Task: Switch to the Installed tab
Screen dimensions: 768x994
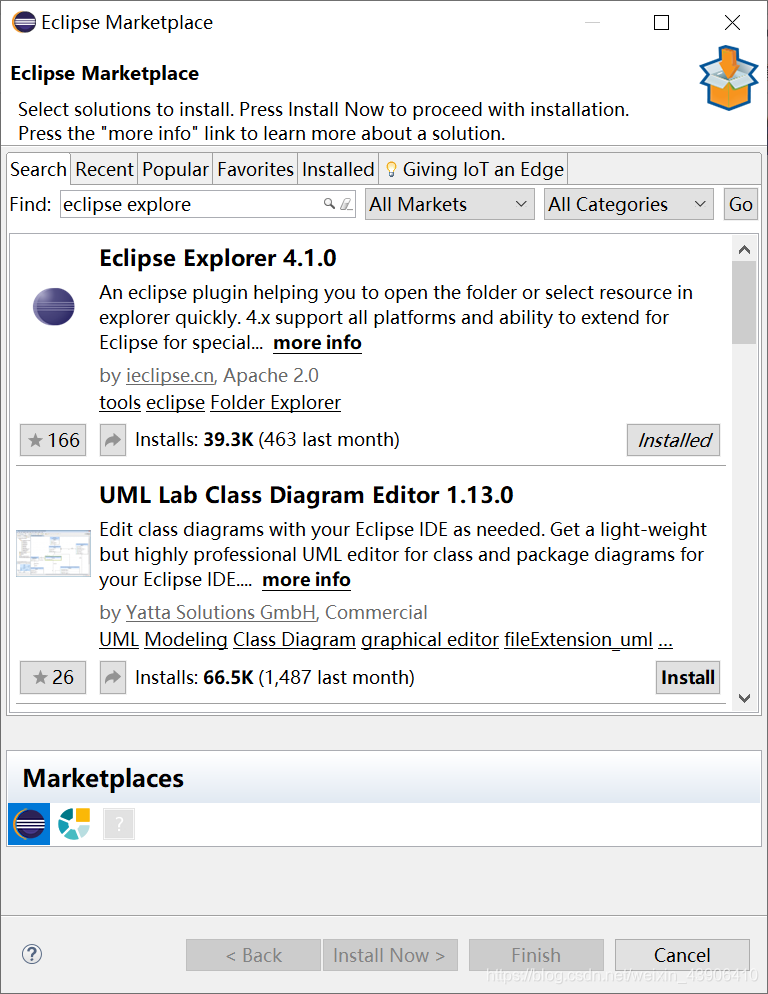Action: 338,169
